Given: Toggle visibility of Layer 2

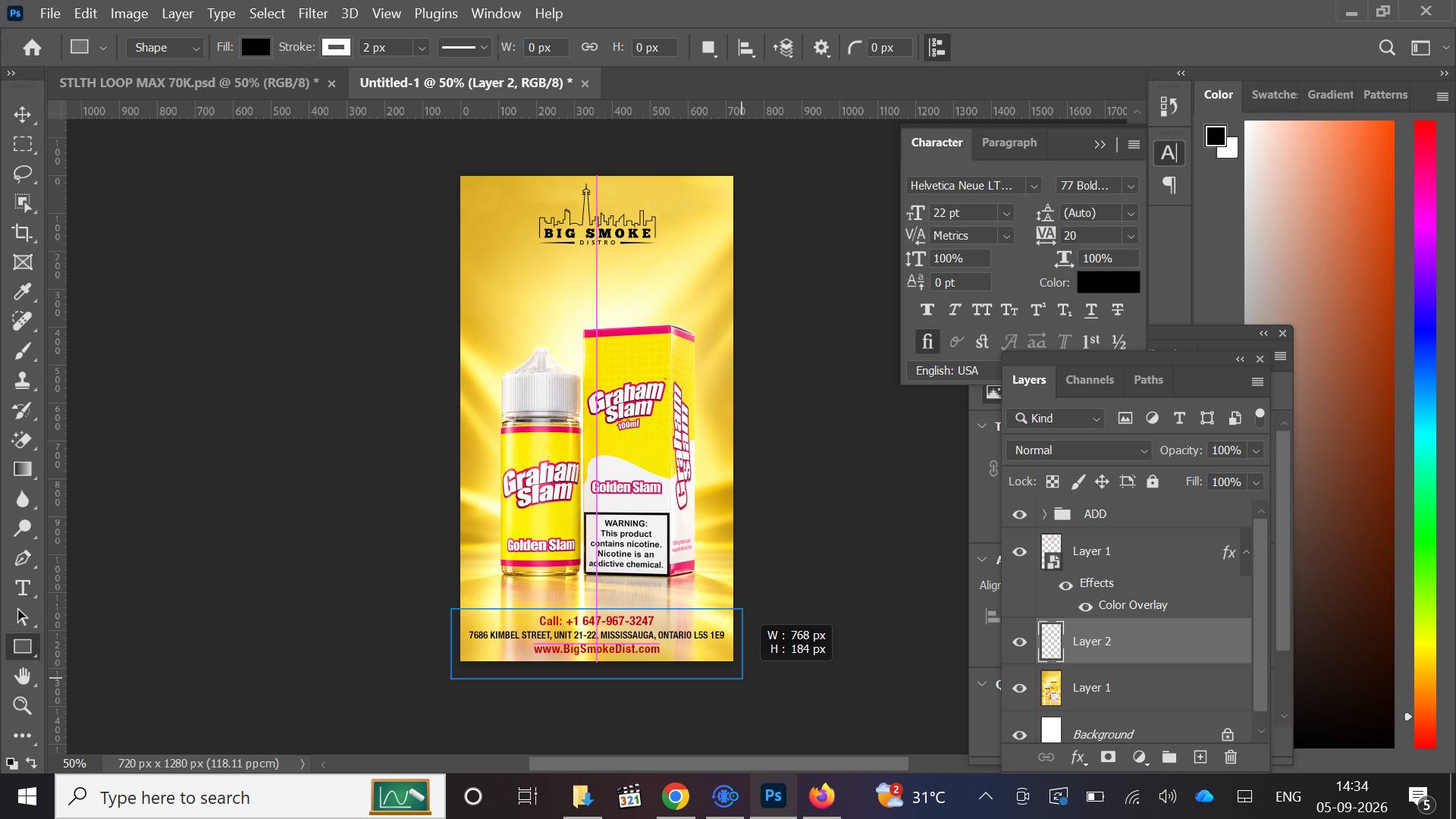Looking at the screenshot, I should (x=1020, y=642).
